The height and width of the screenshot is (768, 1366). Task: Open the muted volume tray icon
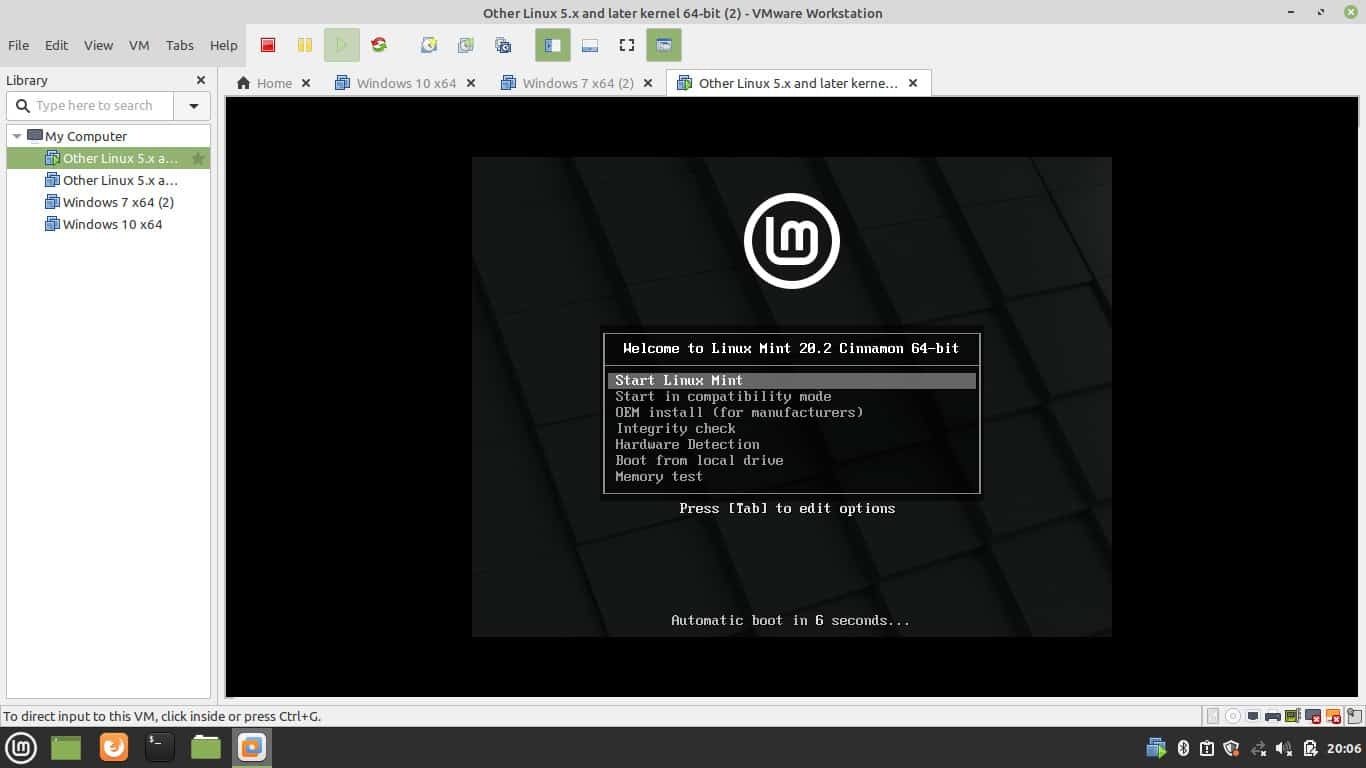click(1284, 748)
